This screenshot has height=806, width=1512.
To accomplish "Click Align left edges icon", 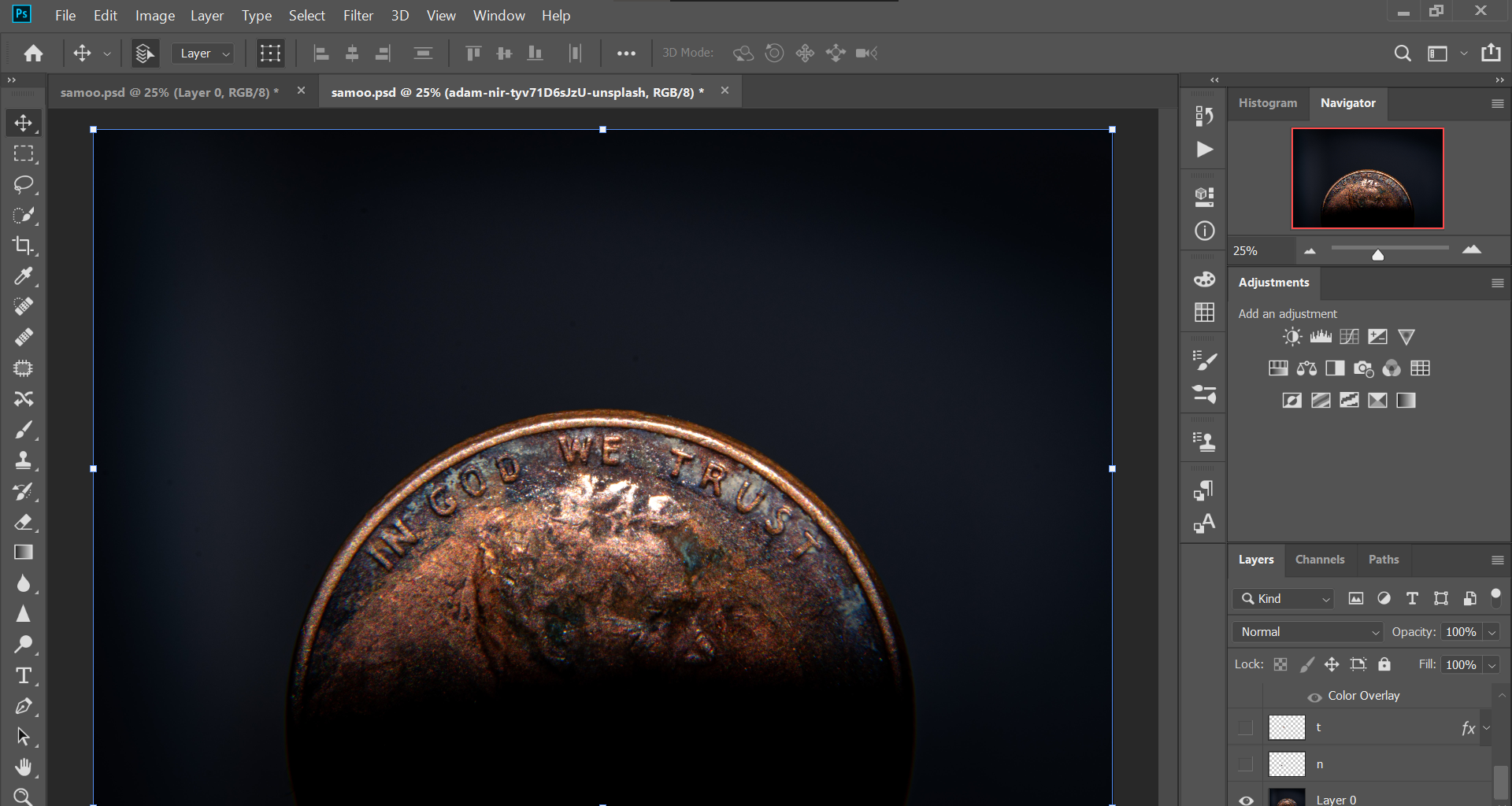I will [x=321, y=53].
